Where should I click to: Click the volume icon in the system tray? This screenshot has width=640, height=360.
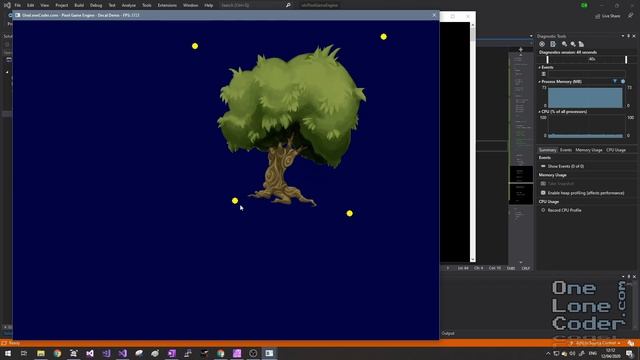[572, 353]
